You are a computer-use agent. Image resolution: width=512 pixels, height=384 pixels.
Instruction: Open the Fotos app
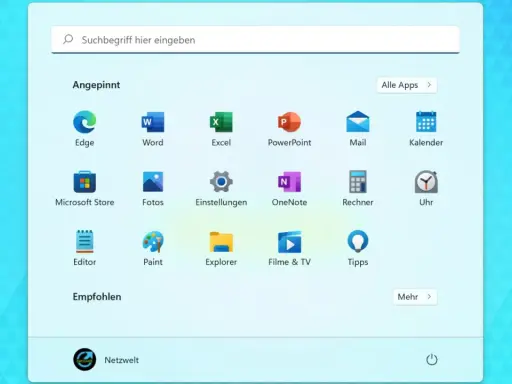click(153, 188)
